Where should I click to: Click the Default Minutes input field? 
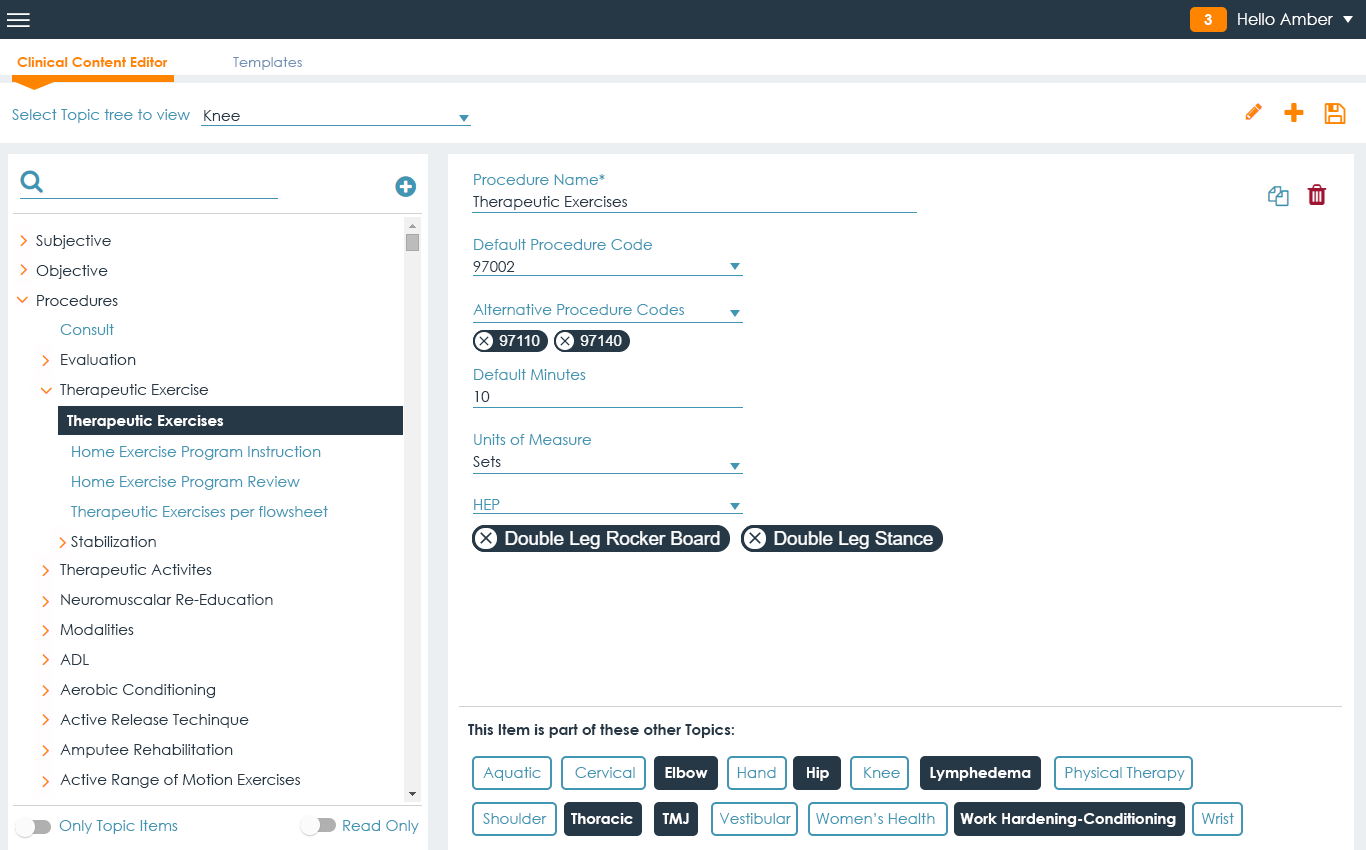[x=607, y=397]
